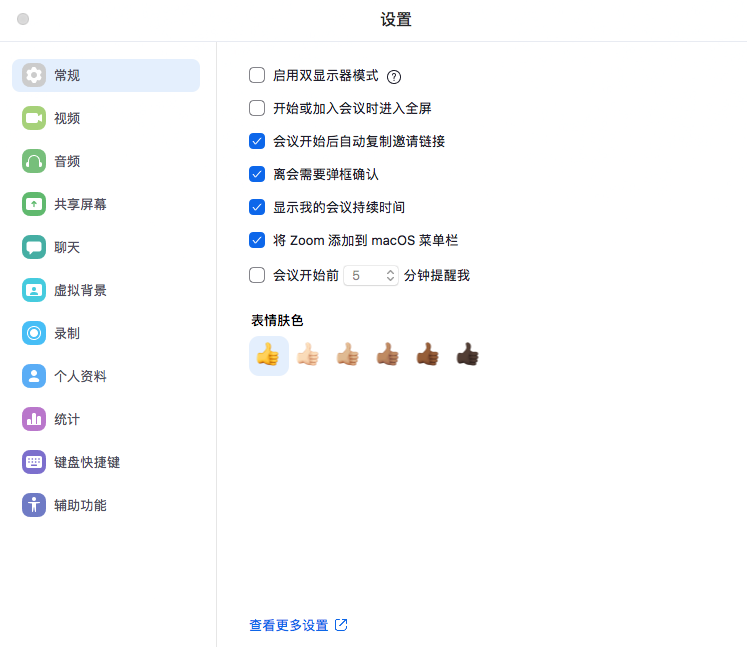This screenshot has width=747, height=647.
Task: Open the 个人资料 profile icon
Action: tap(34, 376)
